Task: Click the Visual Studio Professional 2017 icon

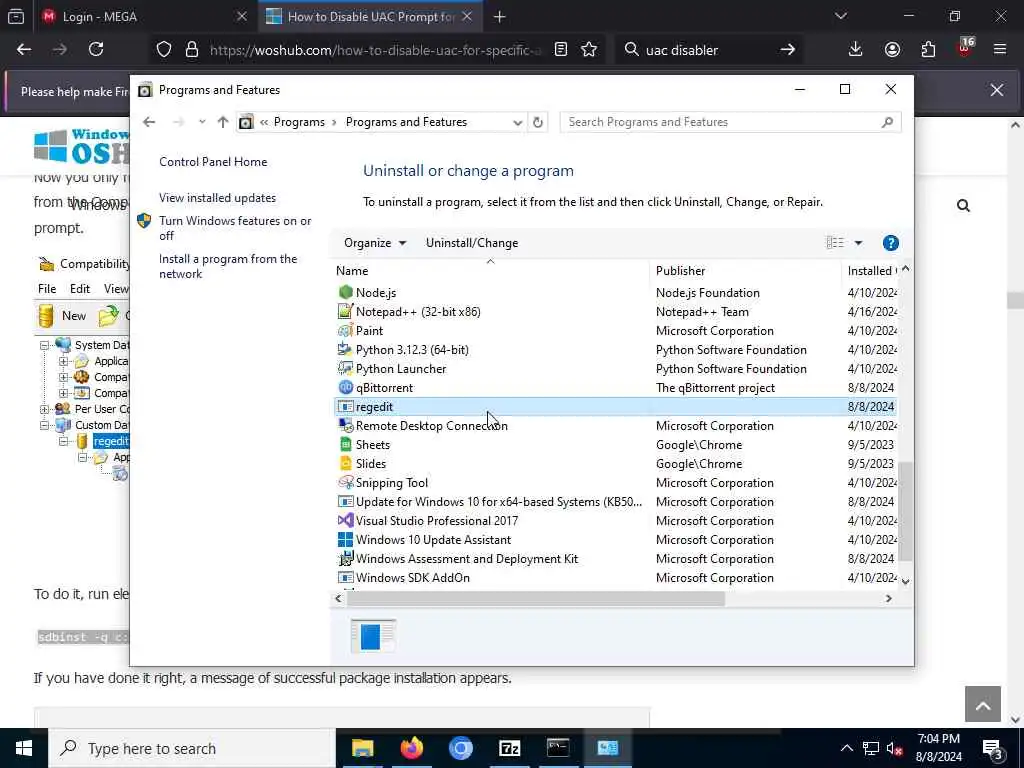Action: 345,520
